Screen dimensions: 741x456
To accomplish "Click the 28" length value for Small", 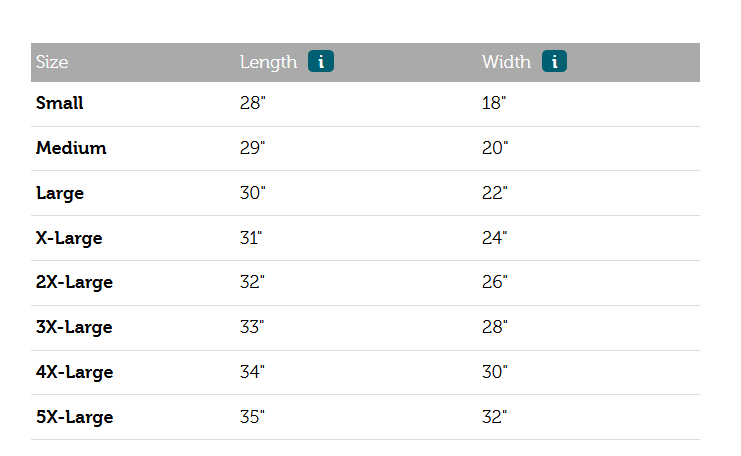I will (x=252, y=103).
